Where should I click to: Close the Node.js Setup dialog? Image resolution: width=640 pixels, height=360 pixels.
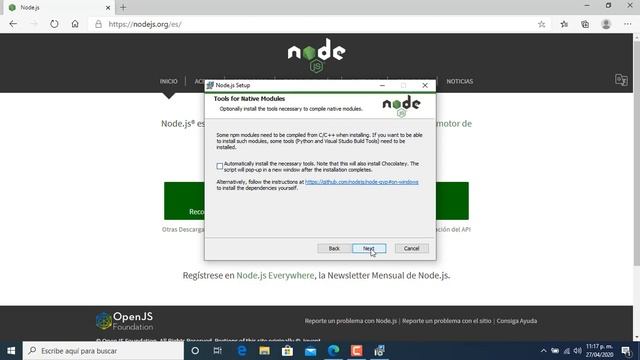425,85
